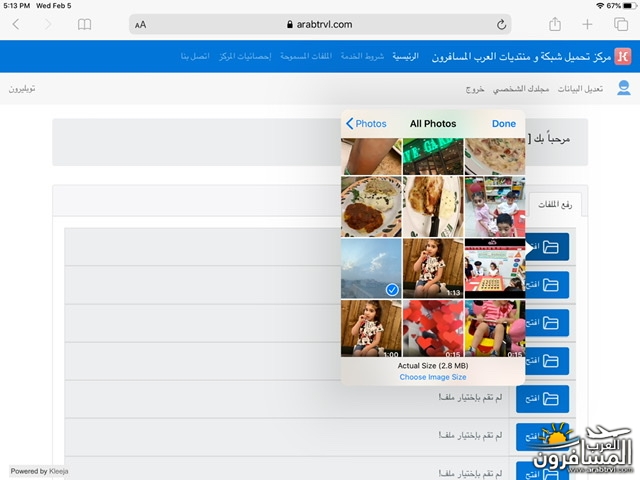Viewport: 640px width, 480px height.
Task: Select the classroom board game photo
Action: [x=495, y=268]
